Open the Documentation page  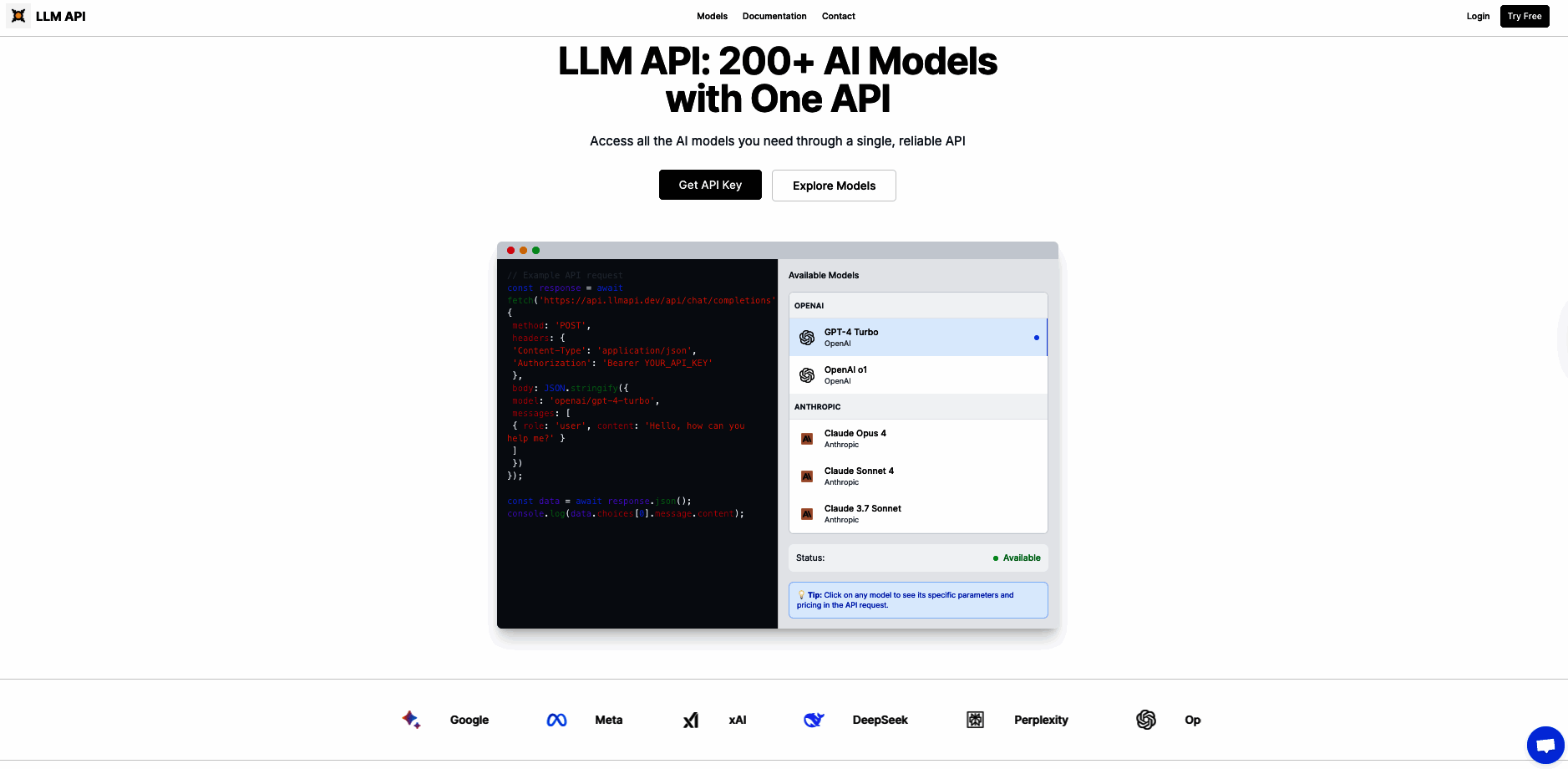pyautogui.click(x=774, y=16)
